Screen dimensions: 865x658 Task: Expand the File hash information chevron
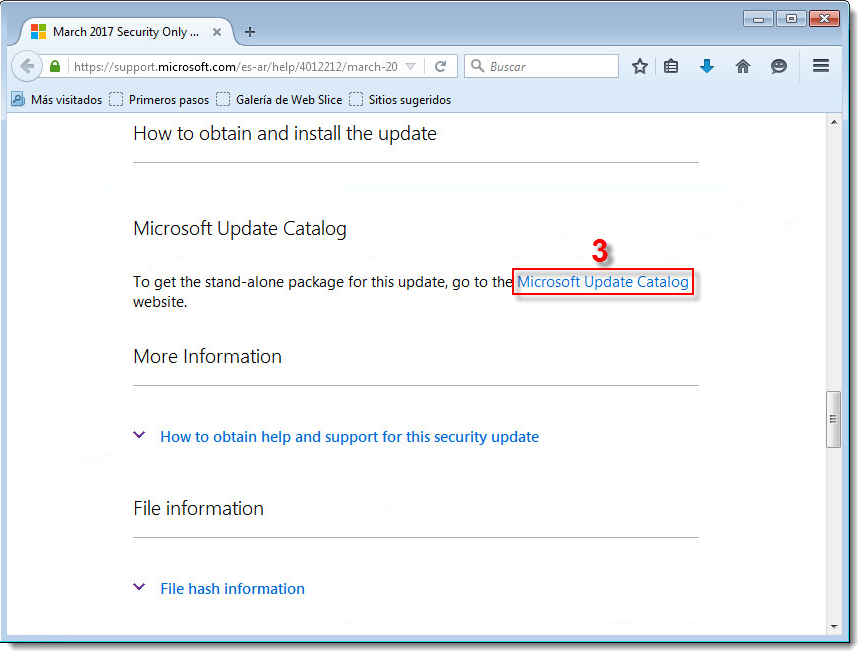tap(139, 587)
